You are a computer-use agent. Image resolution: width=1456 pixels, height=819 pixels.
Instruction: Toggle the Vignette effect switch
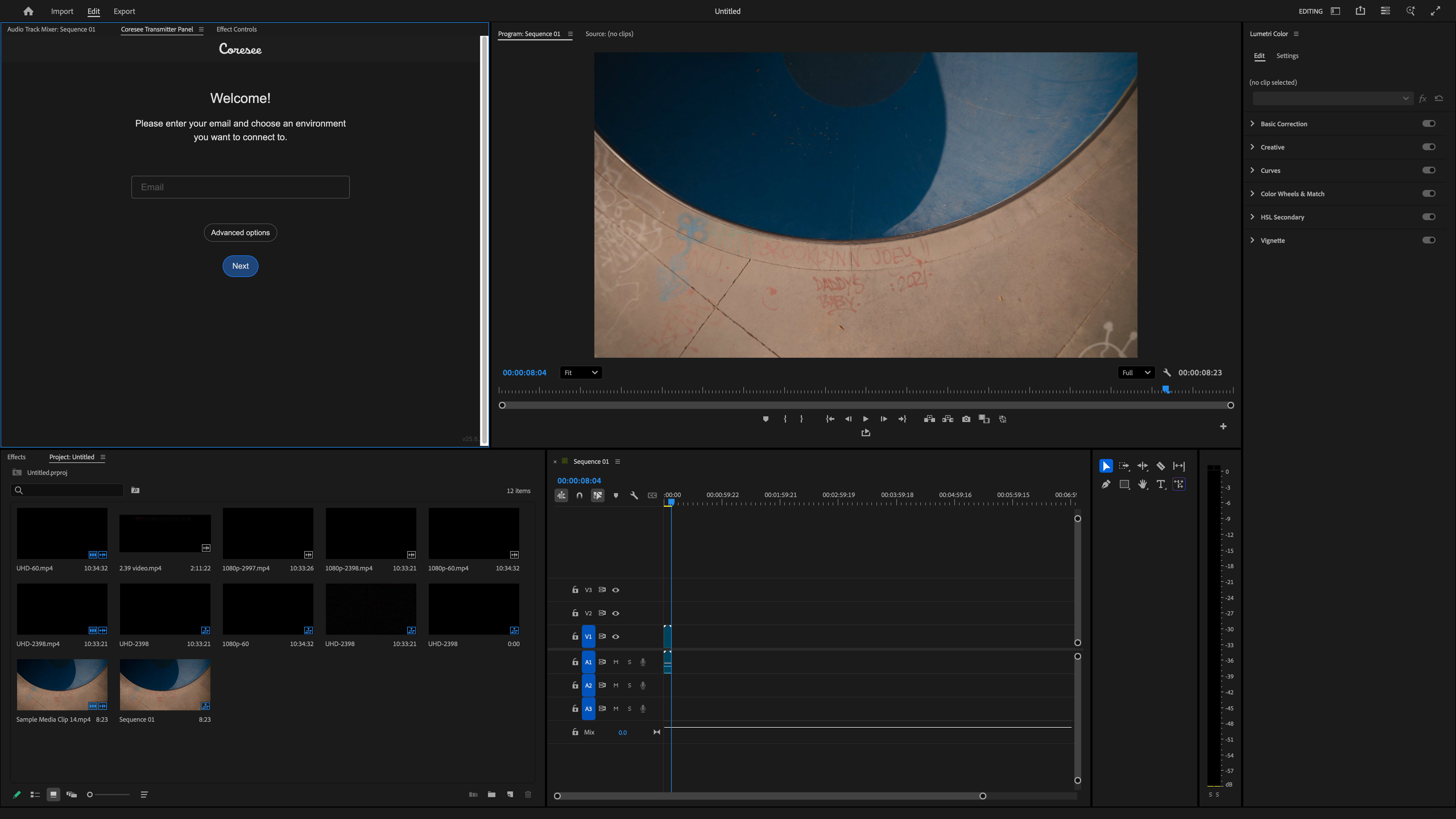(x=1428, y=240)
